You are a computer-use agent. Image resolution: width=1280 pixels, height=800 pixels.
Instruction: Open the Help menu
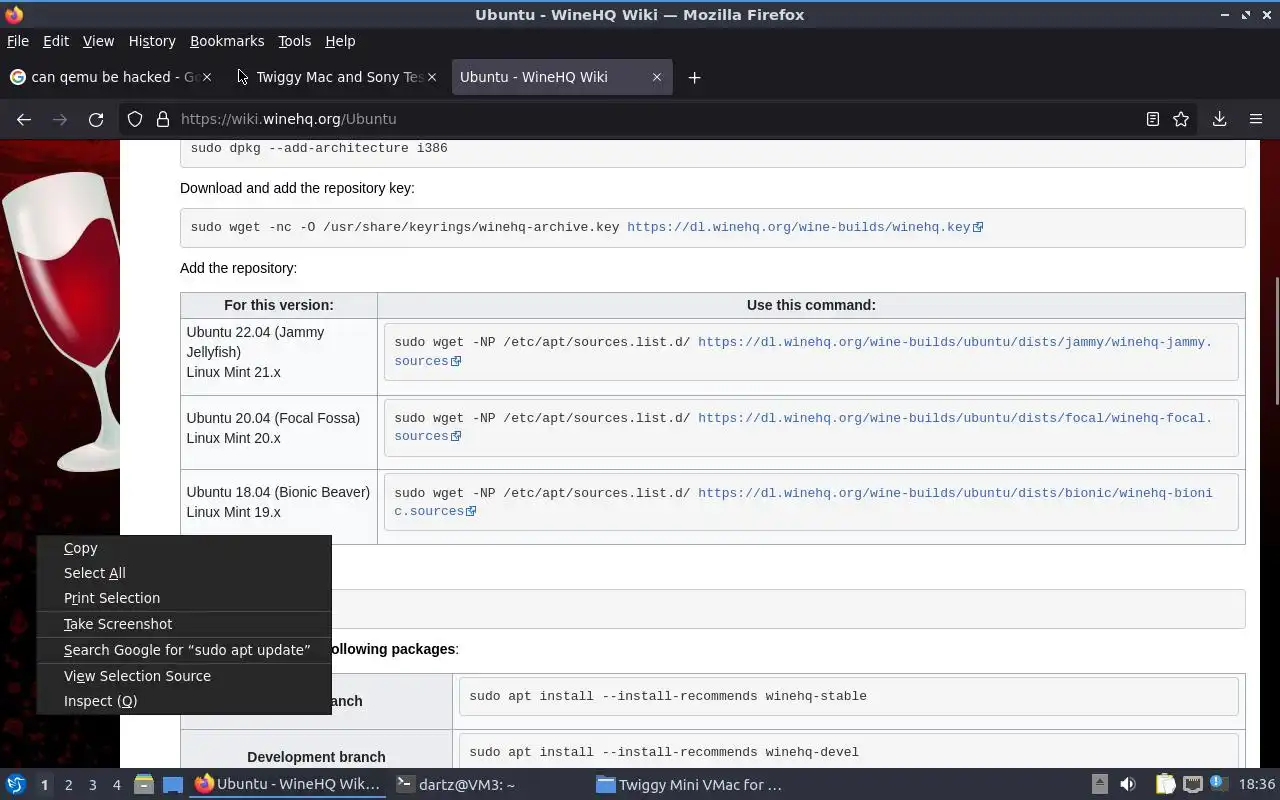[340, 41]
